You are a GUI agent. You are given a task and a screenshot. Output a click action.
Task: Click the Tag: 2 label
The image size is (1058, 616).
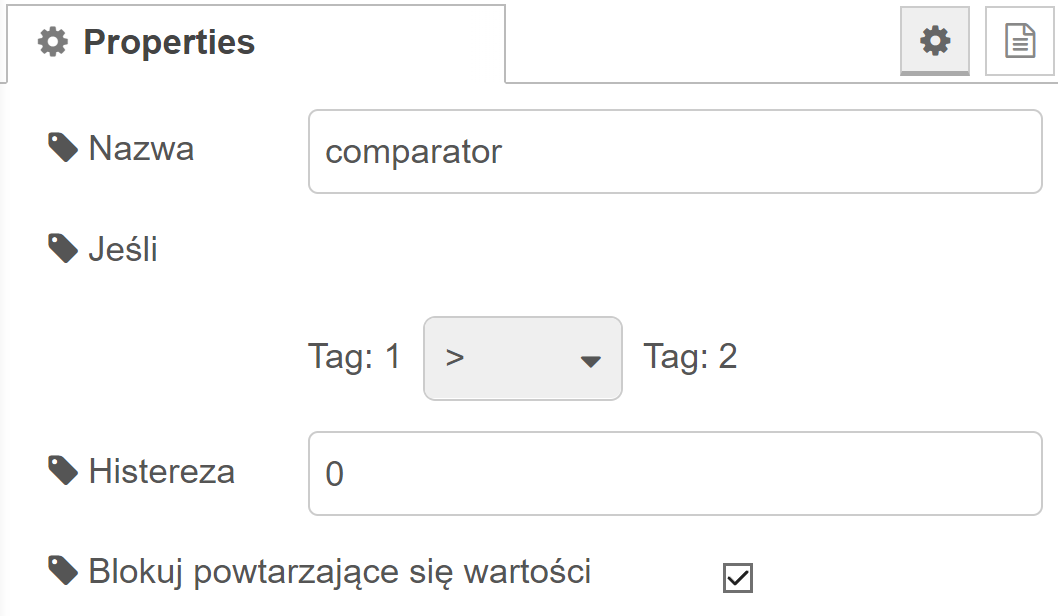click(690, 356)
